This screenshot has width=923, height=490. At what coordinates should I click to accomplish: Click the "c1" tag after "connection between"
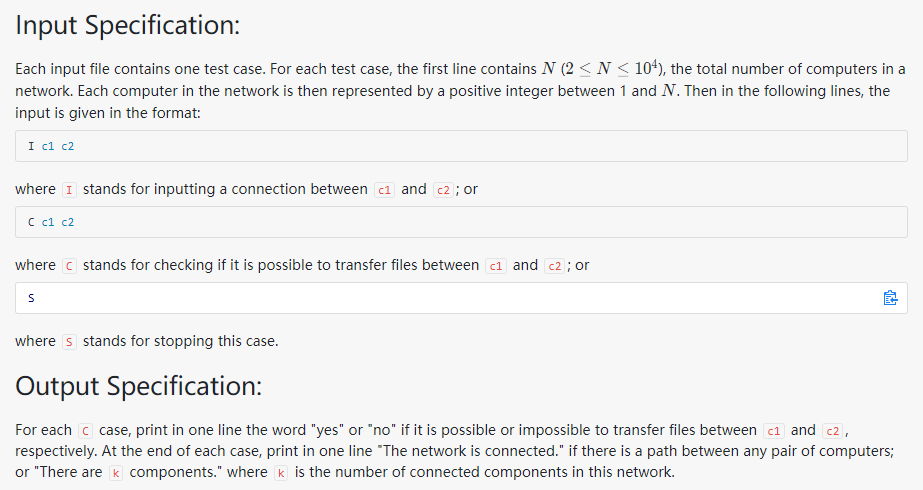384,190
